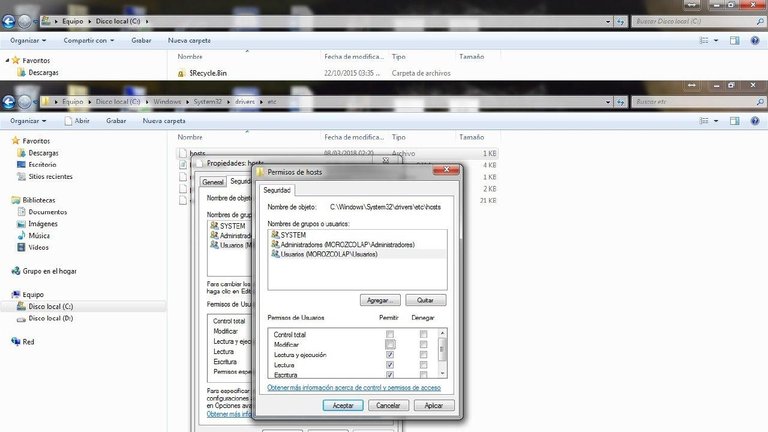Open access control and permissions help link
768x432 pixels.
click(354, 387)
